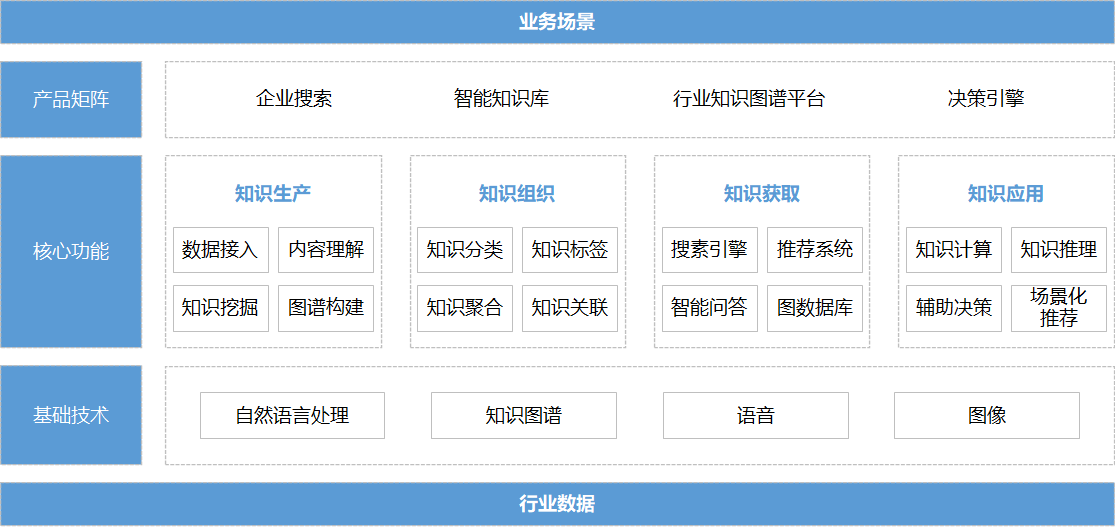Open 企业搜索 product
Screen dimensions: 1115x527
click(x=294, y=99)
